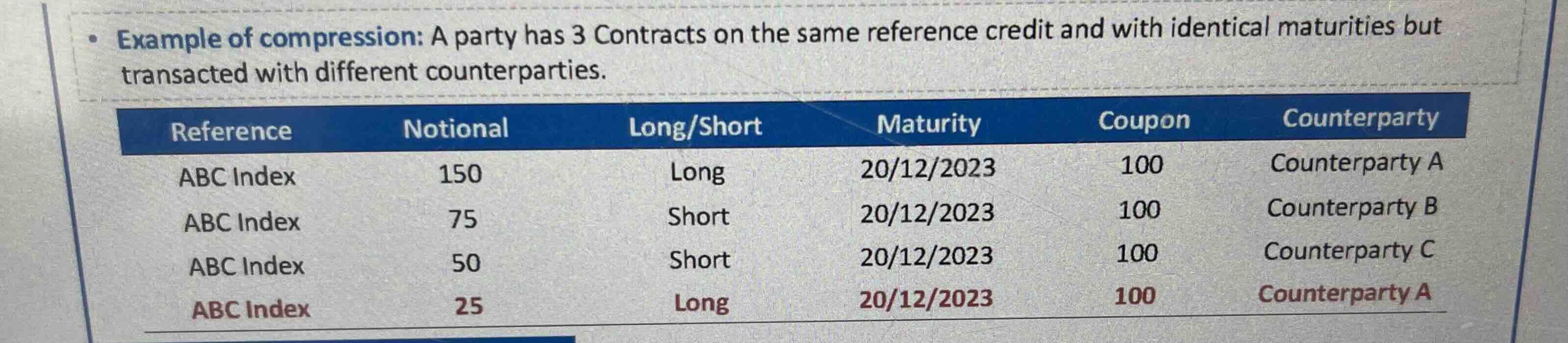Click the red 20/12/2023 maturity
This screenshot has height=343, width=1568.
tap(926, 299)
